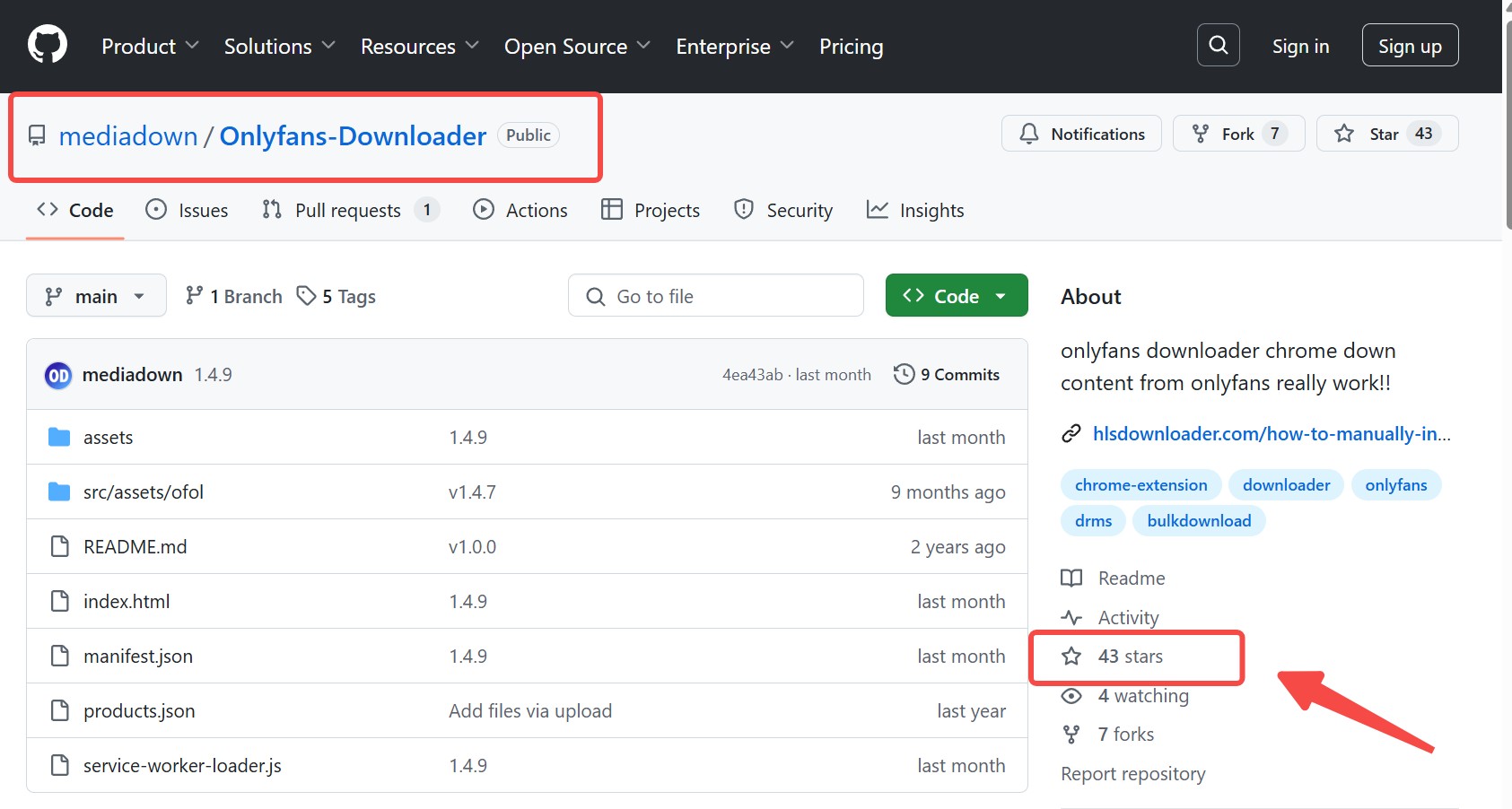Screen dimensions: 1512x809
Task: Click the README.md file icon
Action: (59, 546)
